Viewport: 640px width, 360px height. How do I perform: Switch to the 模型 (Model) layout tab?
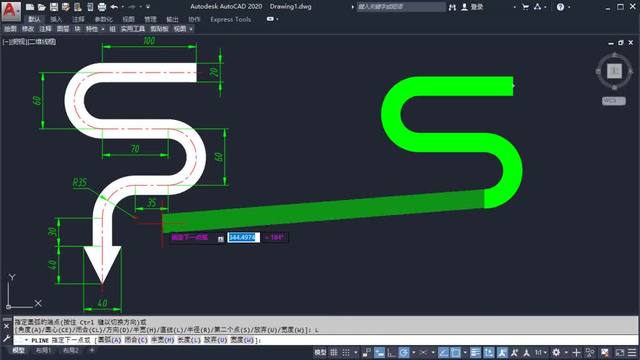18,350
